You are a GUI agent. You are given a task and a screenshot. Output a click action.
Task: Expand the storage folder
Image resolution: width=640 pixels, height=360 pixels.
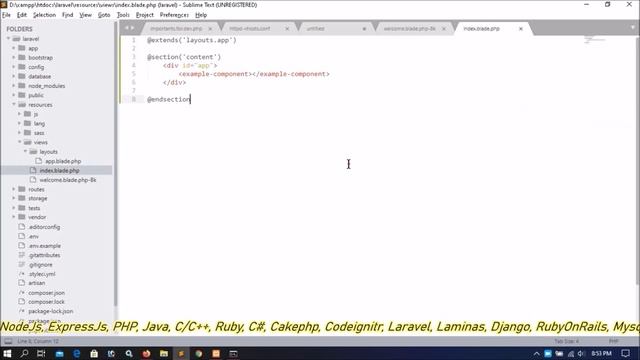[x=13, y=198]
